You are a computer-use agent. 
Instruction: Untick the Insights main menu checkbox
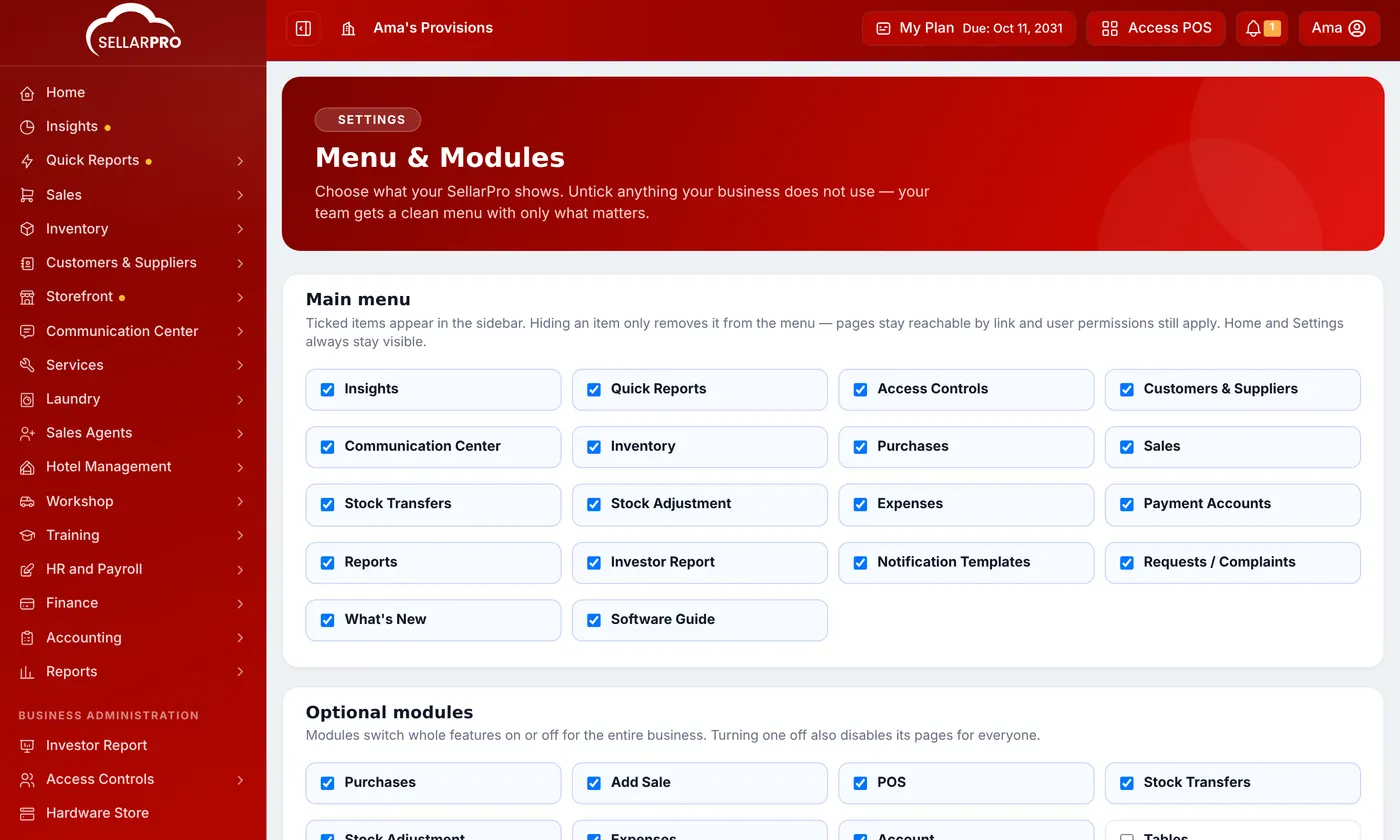[x=327, y=389]
